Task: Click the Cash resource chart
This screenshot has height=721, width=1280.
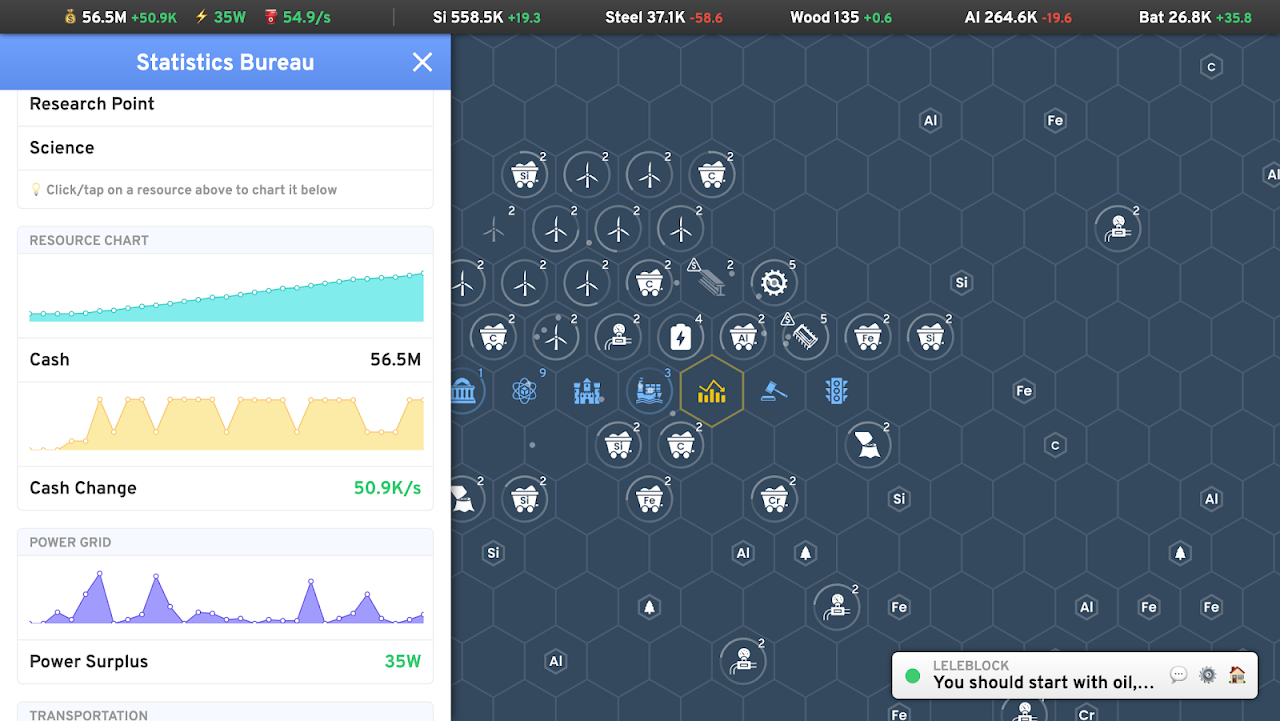Action: click(x=226, y=295)
